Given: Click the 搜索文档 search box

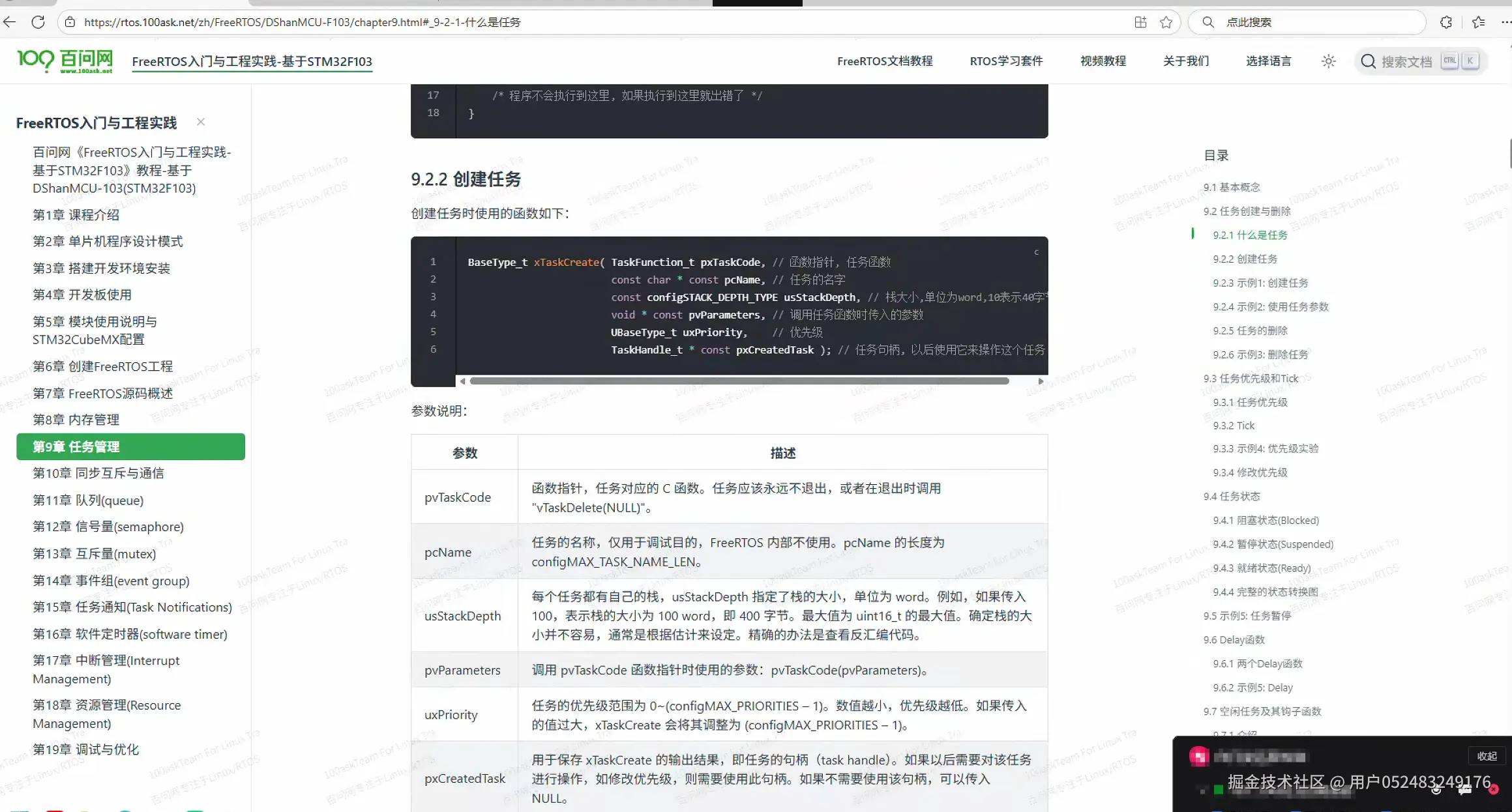Looking at the screenshot, I should click(x=1406, y=62).
